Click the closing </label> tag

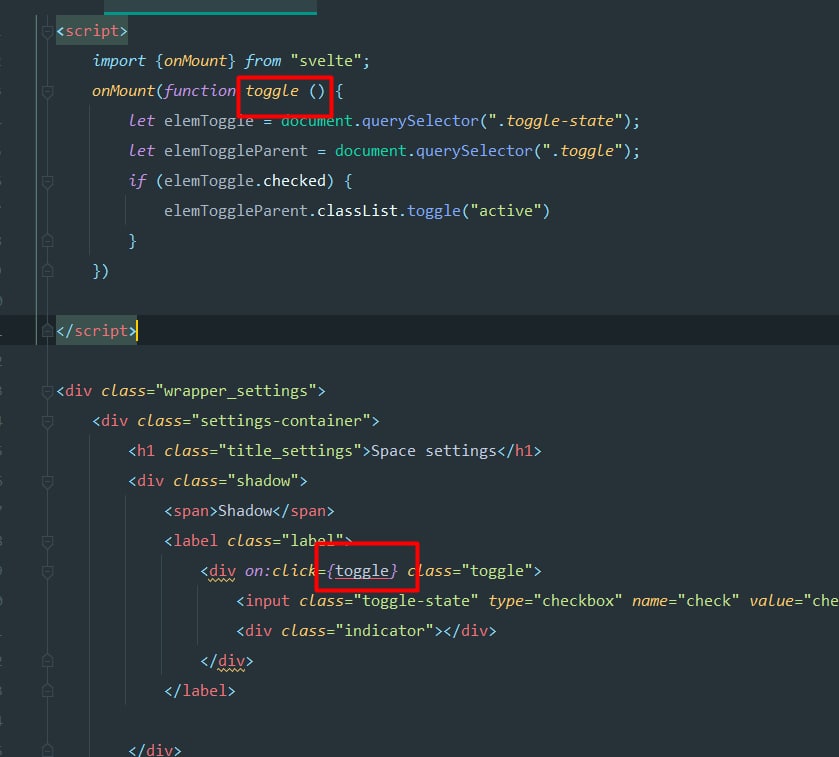coord(200,691)
